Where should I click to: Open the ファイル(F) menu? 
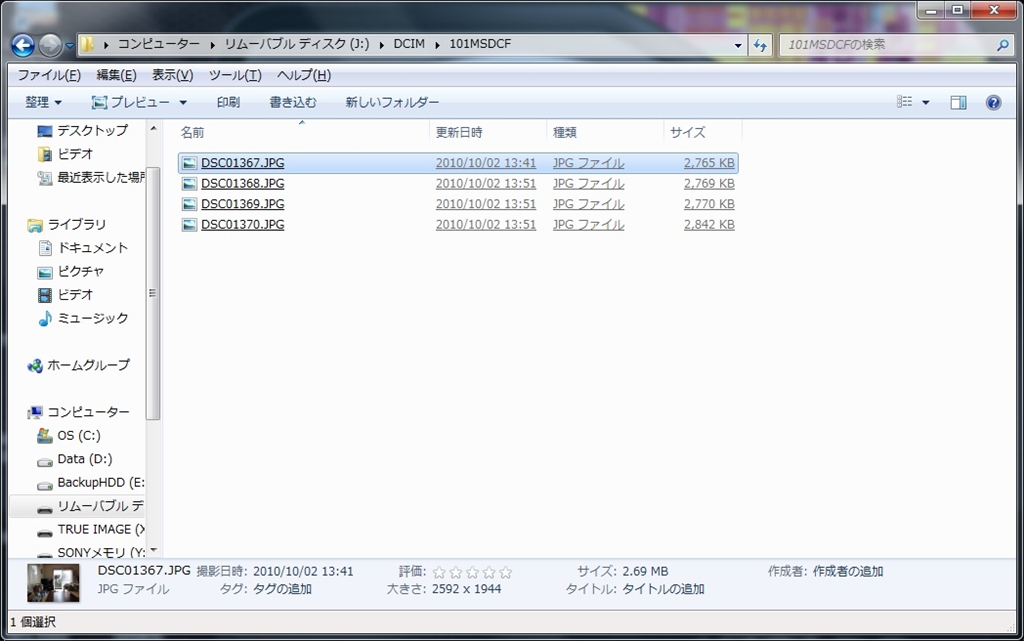(49, 75)
